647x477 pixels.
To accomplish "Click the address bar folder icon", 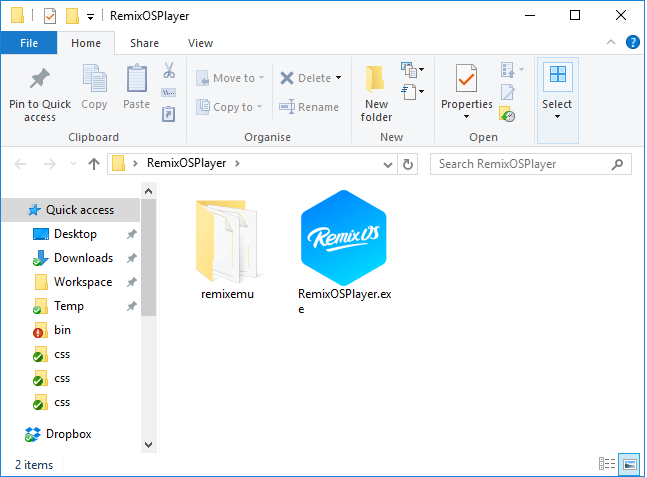I will click(119, 164).
